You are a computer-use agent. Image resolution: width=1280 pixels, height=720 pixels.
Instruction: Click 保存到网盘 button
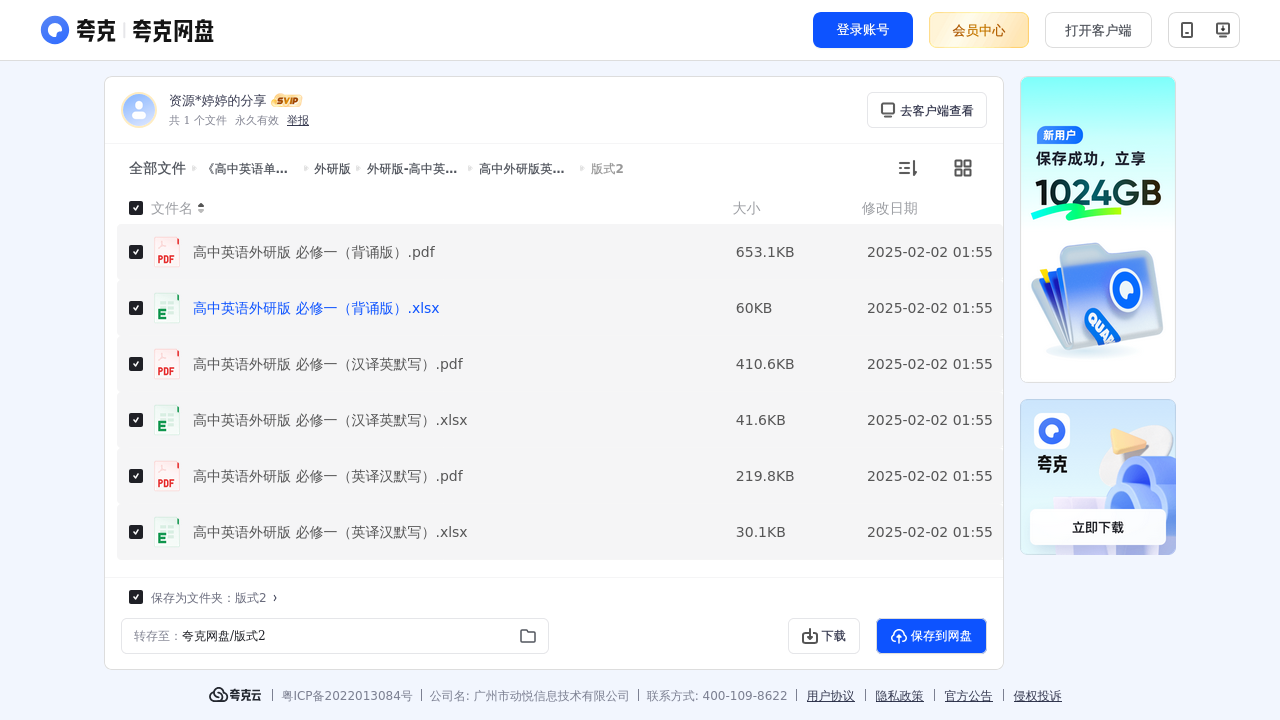coord(931,636)
